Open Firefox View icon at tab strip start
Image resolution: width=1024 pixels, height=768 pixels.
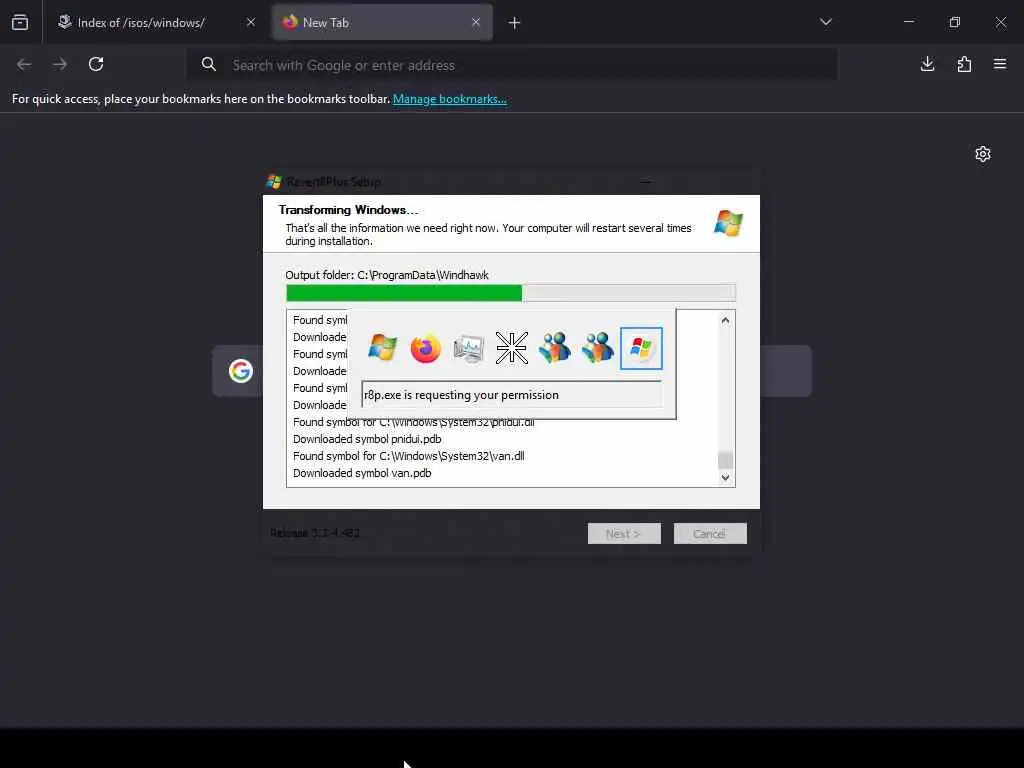click(x=20, y=22)
